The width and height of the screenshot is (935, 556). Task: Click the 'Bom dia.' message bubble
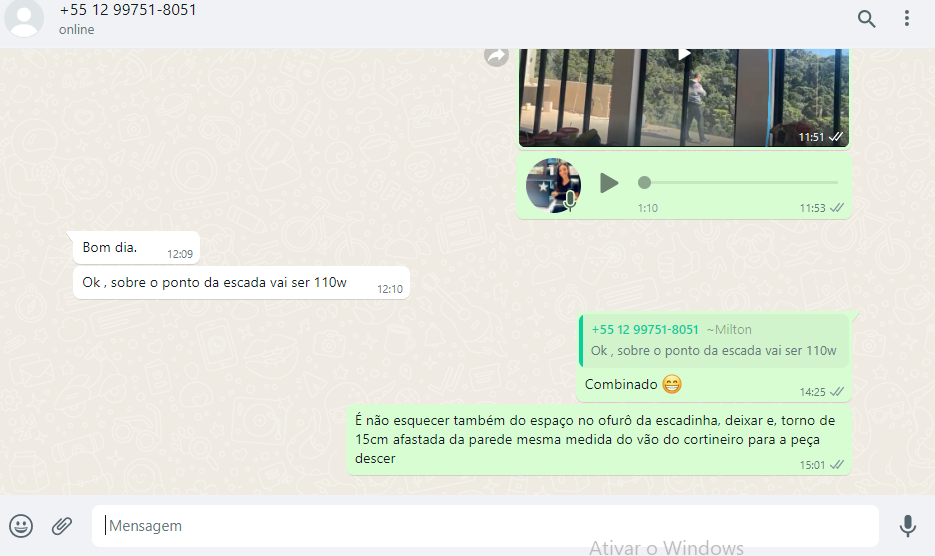tap(136, 248)
